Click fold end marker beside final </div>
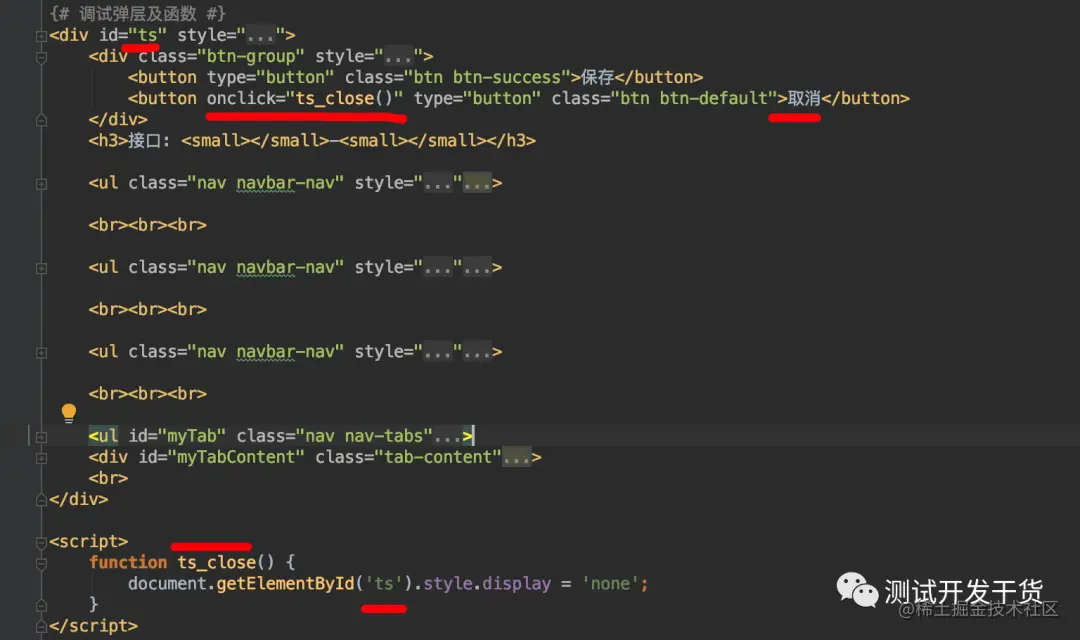 tap(41, 500)
